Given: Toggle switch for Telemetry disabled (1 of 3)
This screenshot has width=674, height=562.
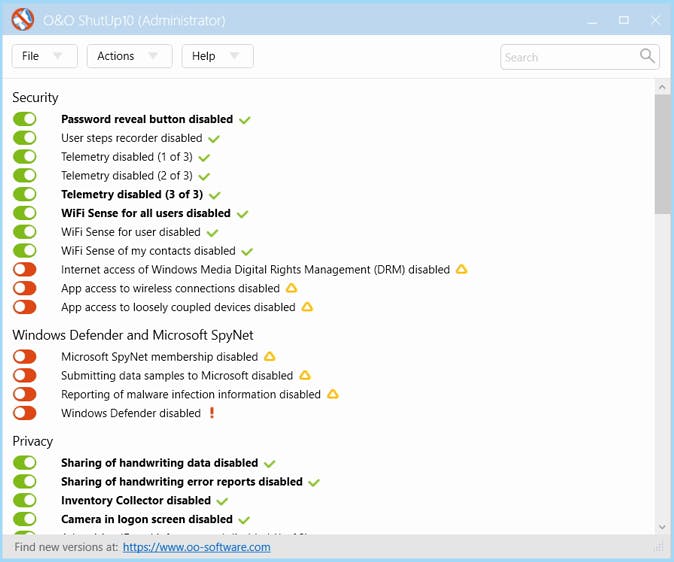Looking at the screenshot, I should [x=25, y=157].
